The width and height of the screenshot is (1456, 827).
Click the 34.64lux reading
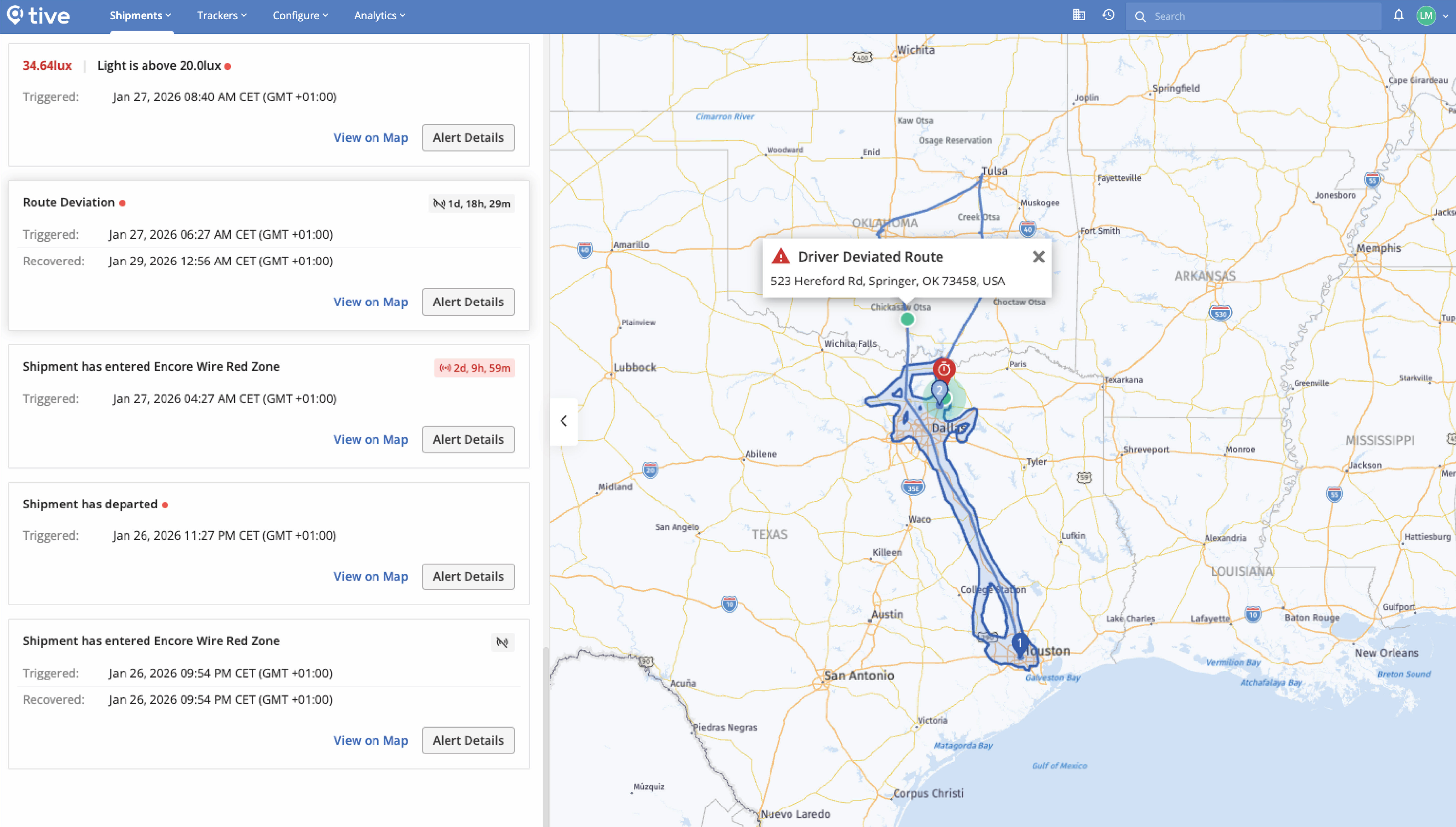tap(47, 65)
